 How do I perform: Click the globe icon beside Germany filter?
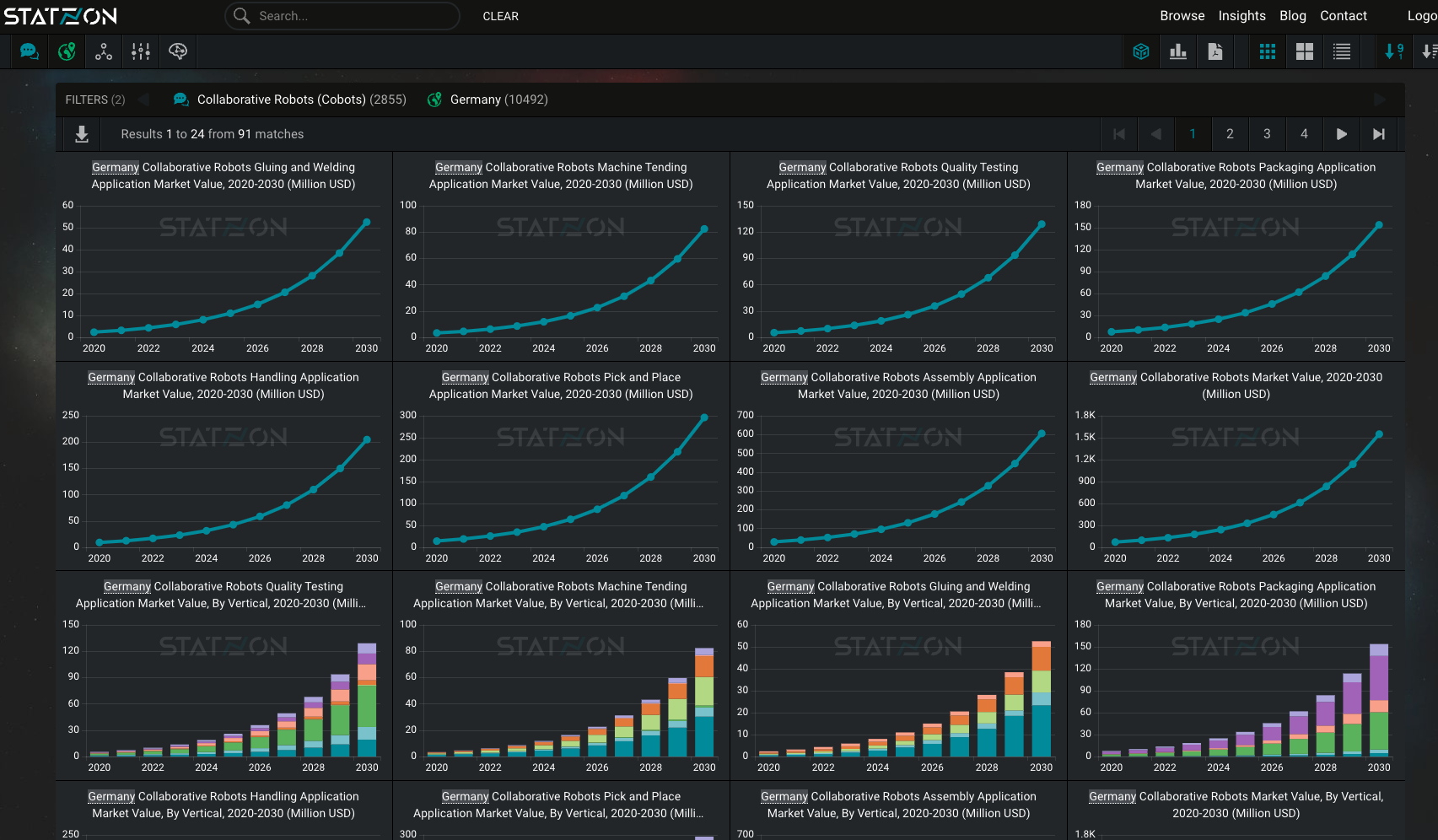coord(434,100)
